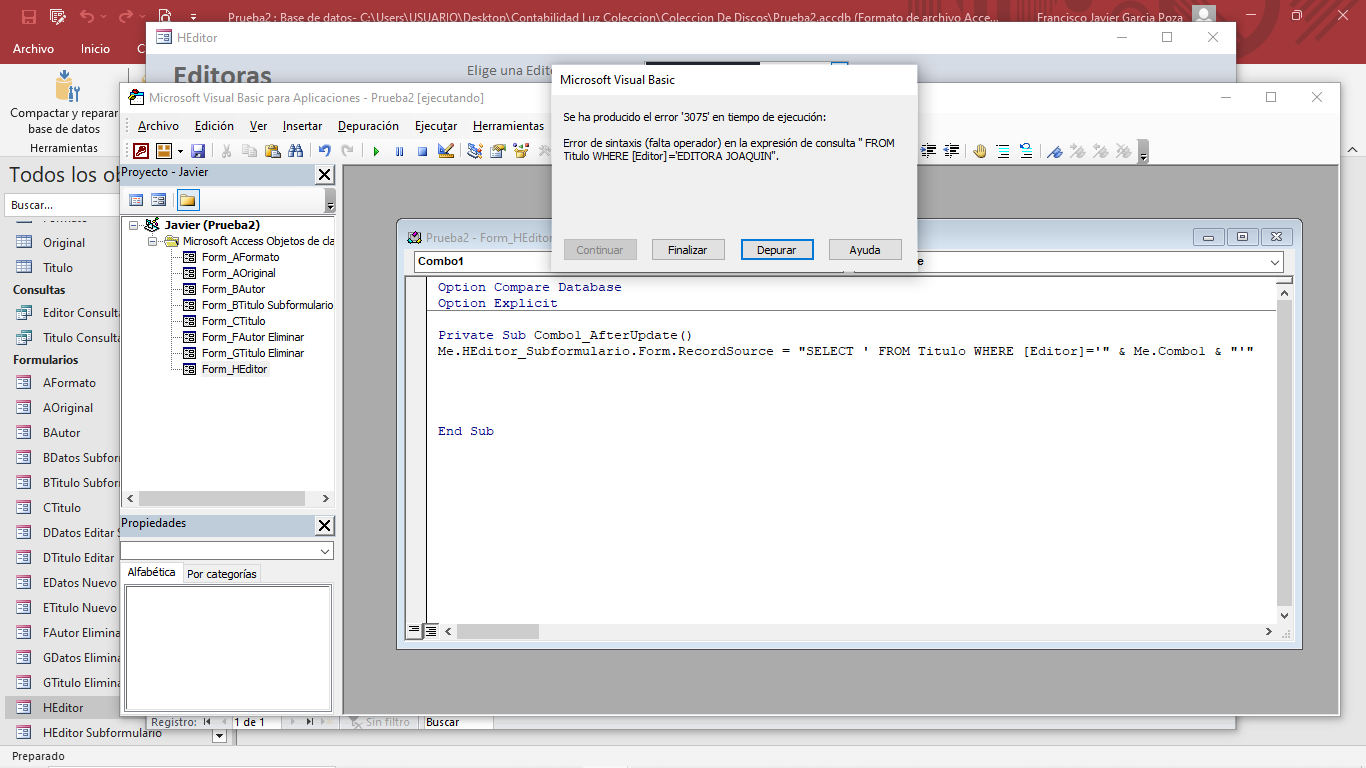Switch to the Por categorías tab

coord(221,574)
